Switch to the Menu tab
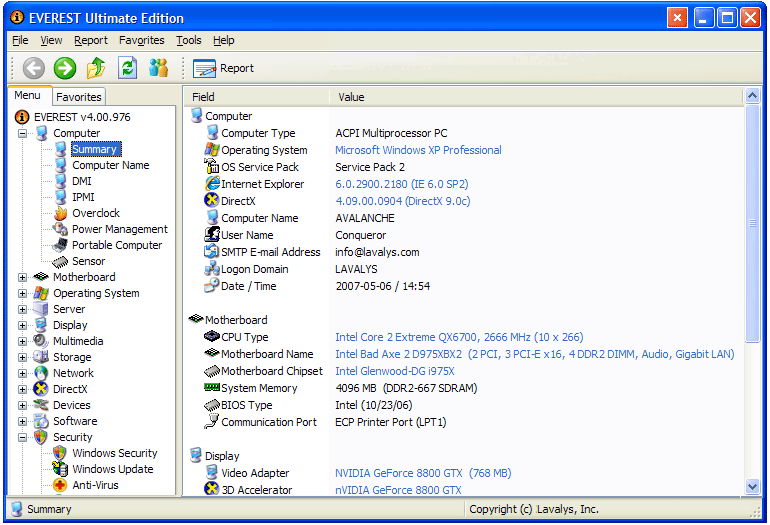Viewport: 770px width, 525px height. 28,95
